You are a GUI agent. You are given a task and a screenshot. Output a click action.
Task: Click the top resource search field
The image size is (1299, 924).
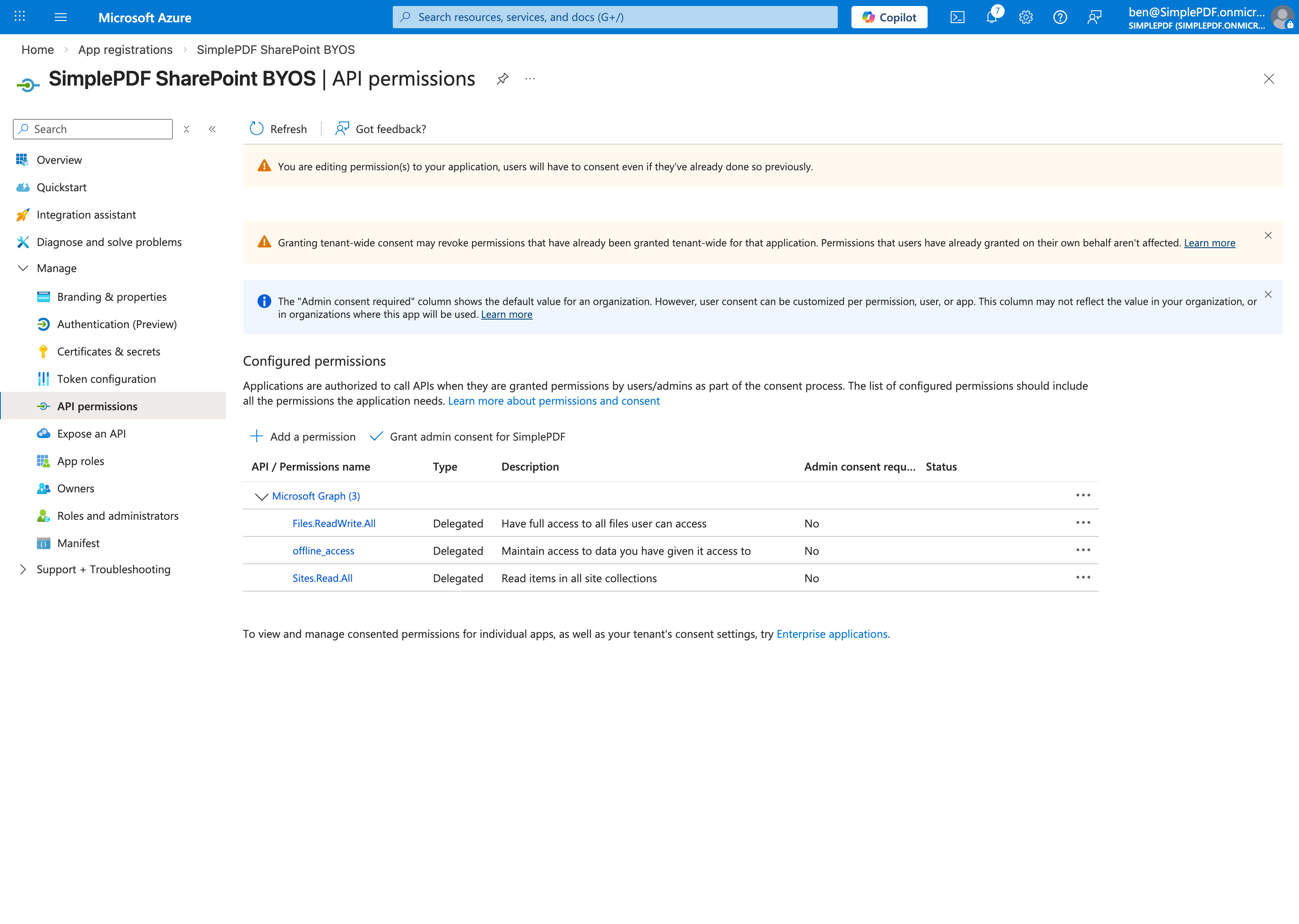(614, 17)
